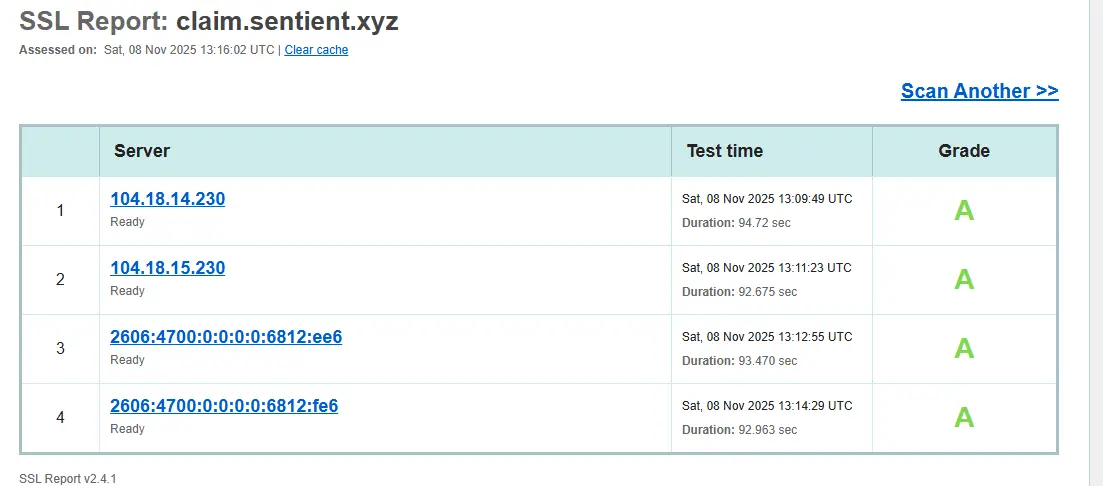Click row number 4 cell
The width and height of the screenshot is (1103, 486).
[x=60, y=417]
